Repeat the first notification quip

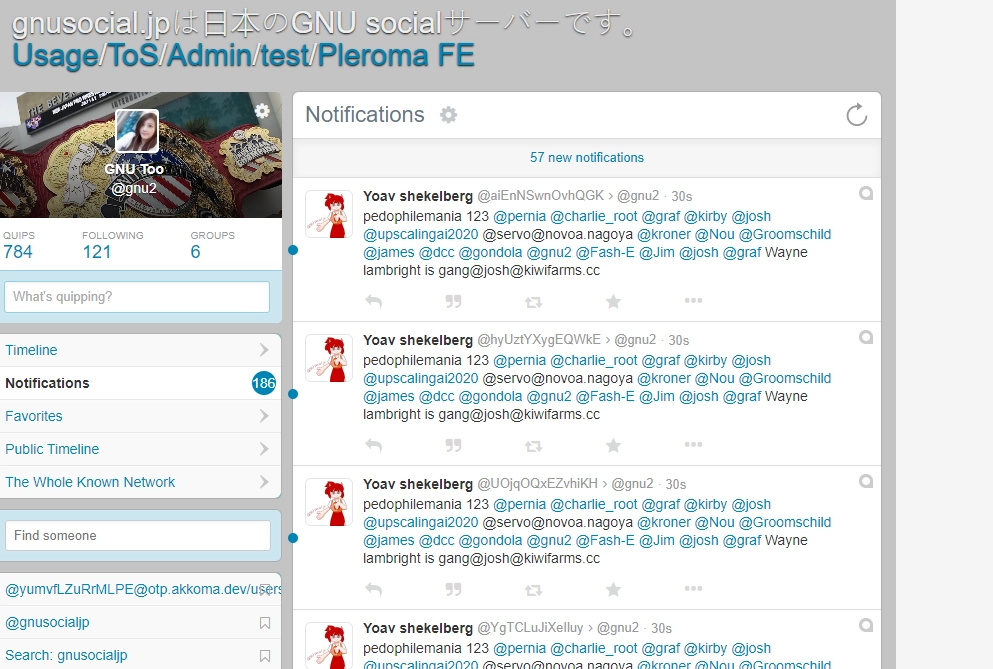(x=533, y=301)
